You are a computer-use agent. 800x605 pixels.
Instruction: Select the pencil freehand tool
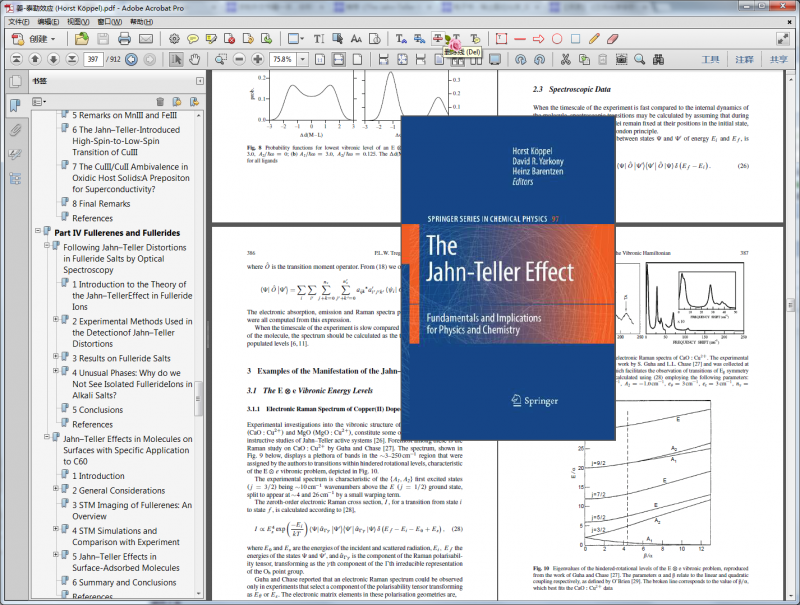pyautogui.click(x=594, y=39)
